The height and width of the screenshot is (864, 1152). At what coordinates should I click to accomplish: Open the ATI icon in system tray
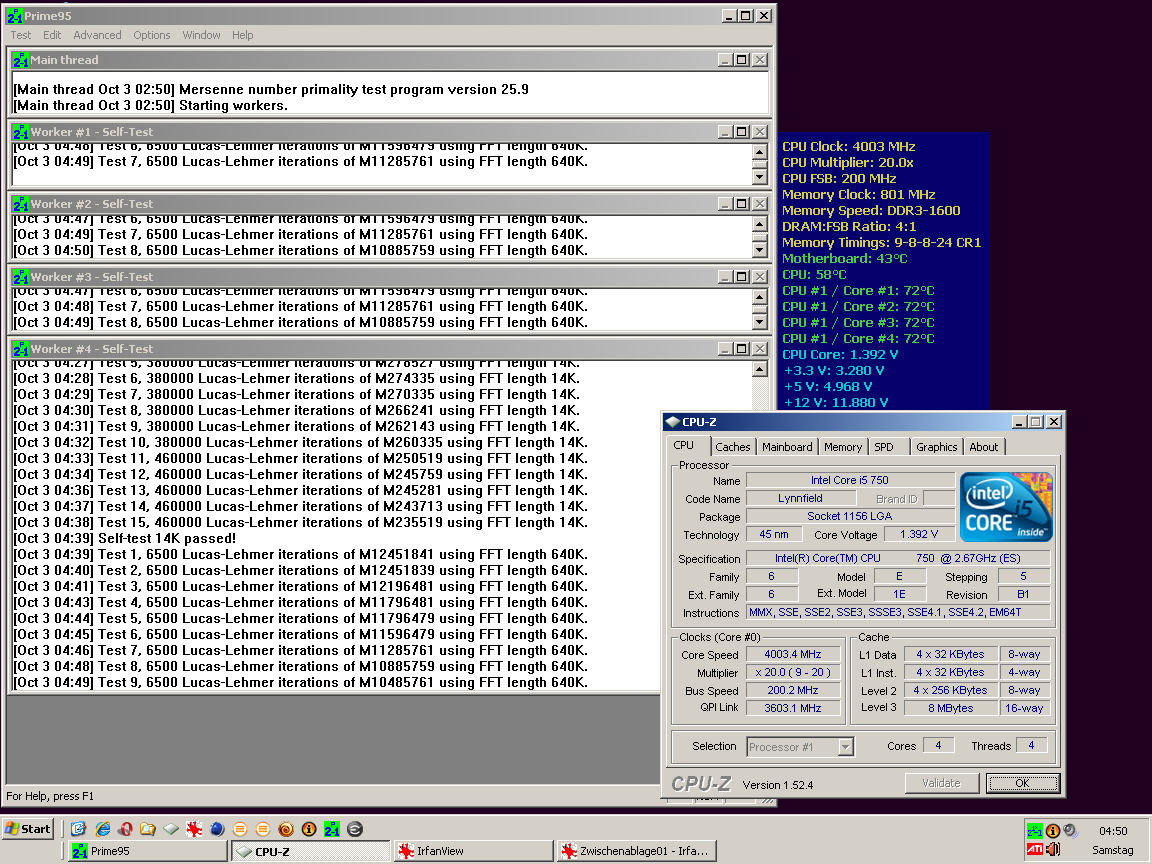pyautogui.click(x=1035, y=851)
